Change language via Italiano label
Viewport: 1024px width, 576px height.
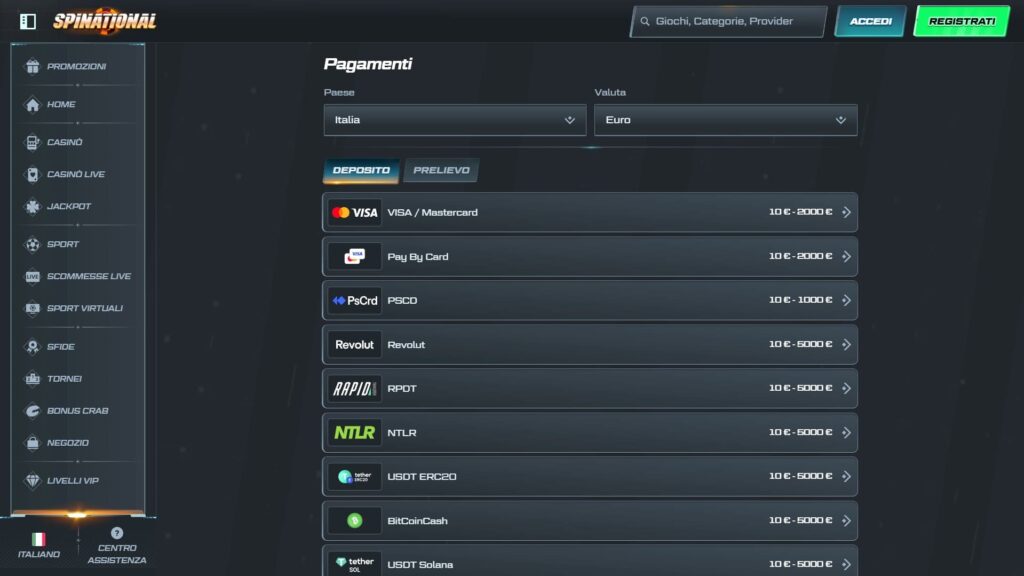[x=39, y=554]
